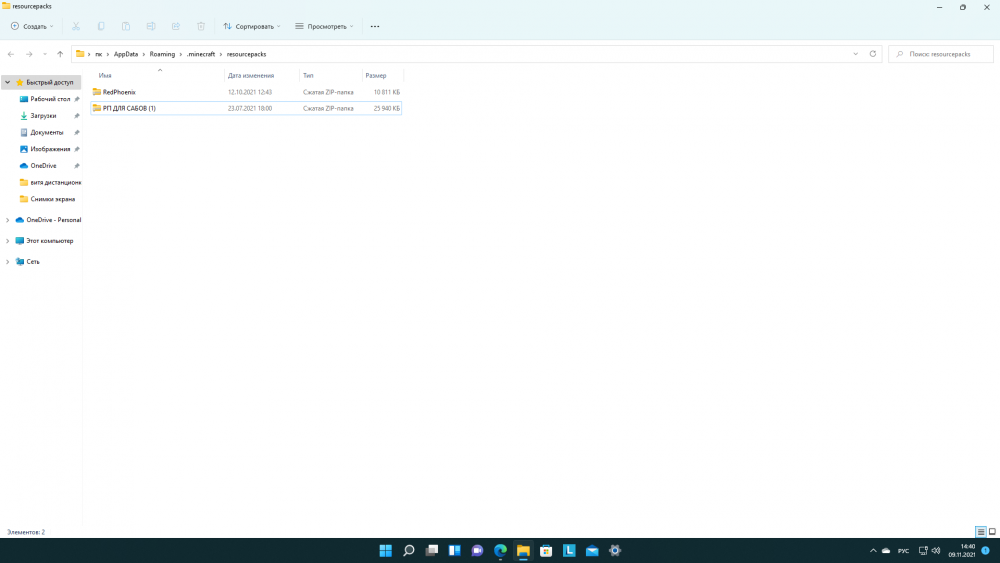Collapse the Быстрый доступ tree section
The width and height of the screenshot is (1000, 563).
point(8,82)
